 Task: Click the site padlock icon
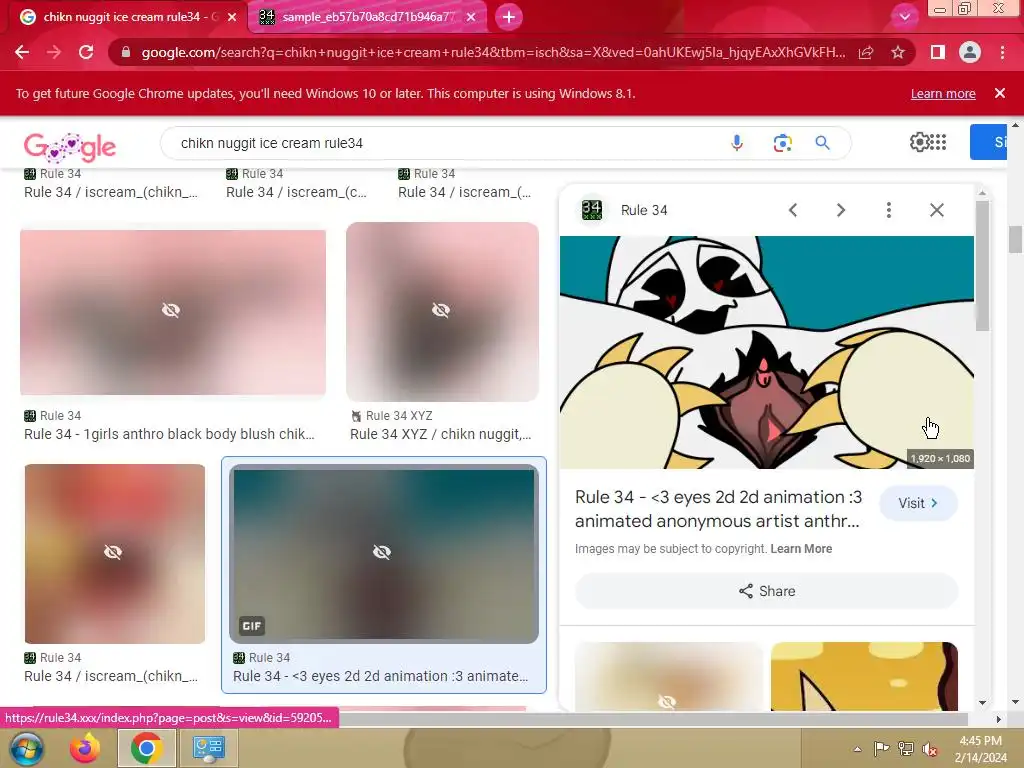[x=125, y=52]
